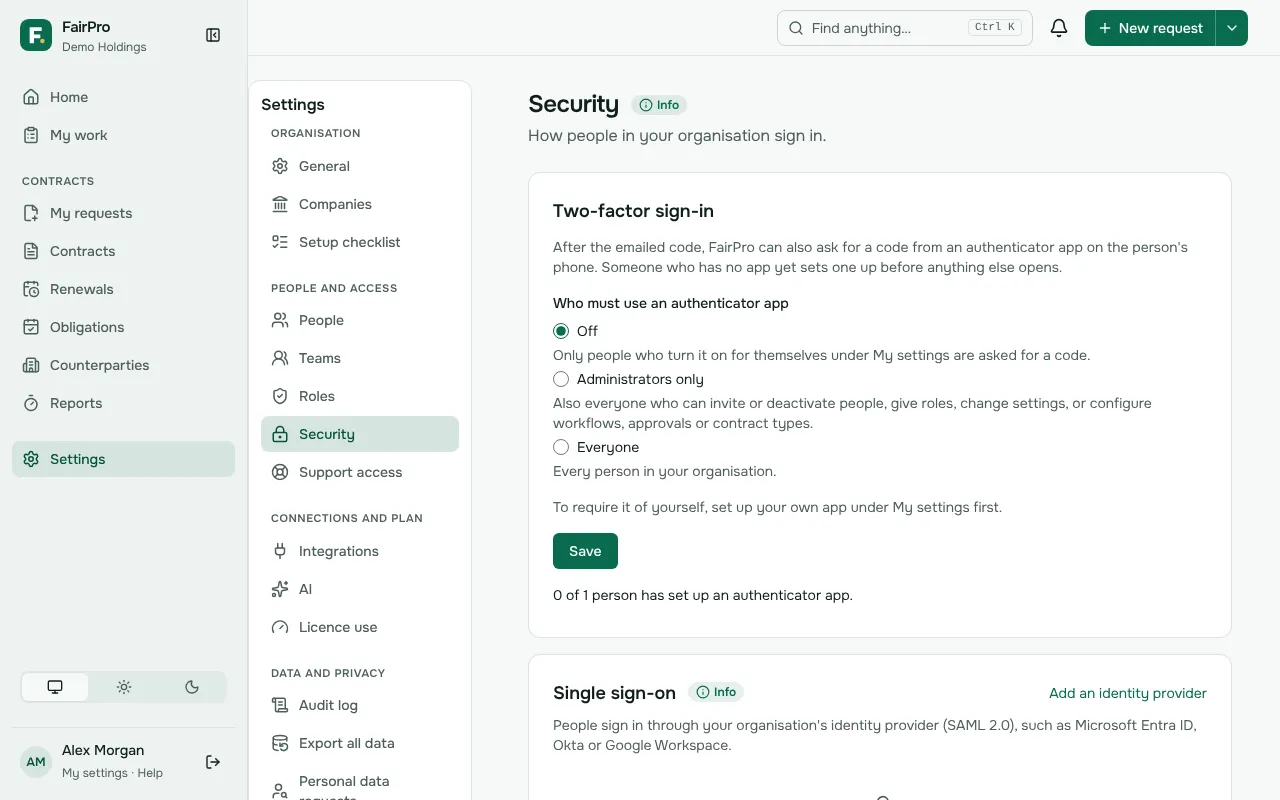Click the AI sparkles icon

(280, 589)
